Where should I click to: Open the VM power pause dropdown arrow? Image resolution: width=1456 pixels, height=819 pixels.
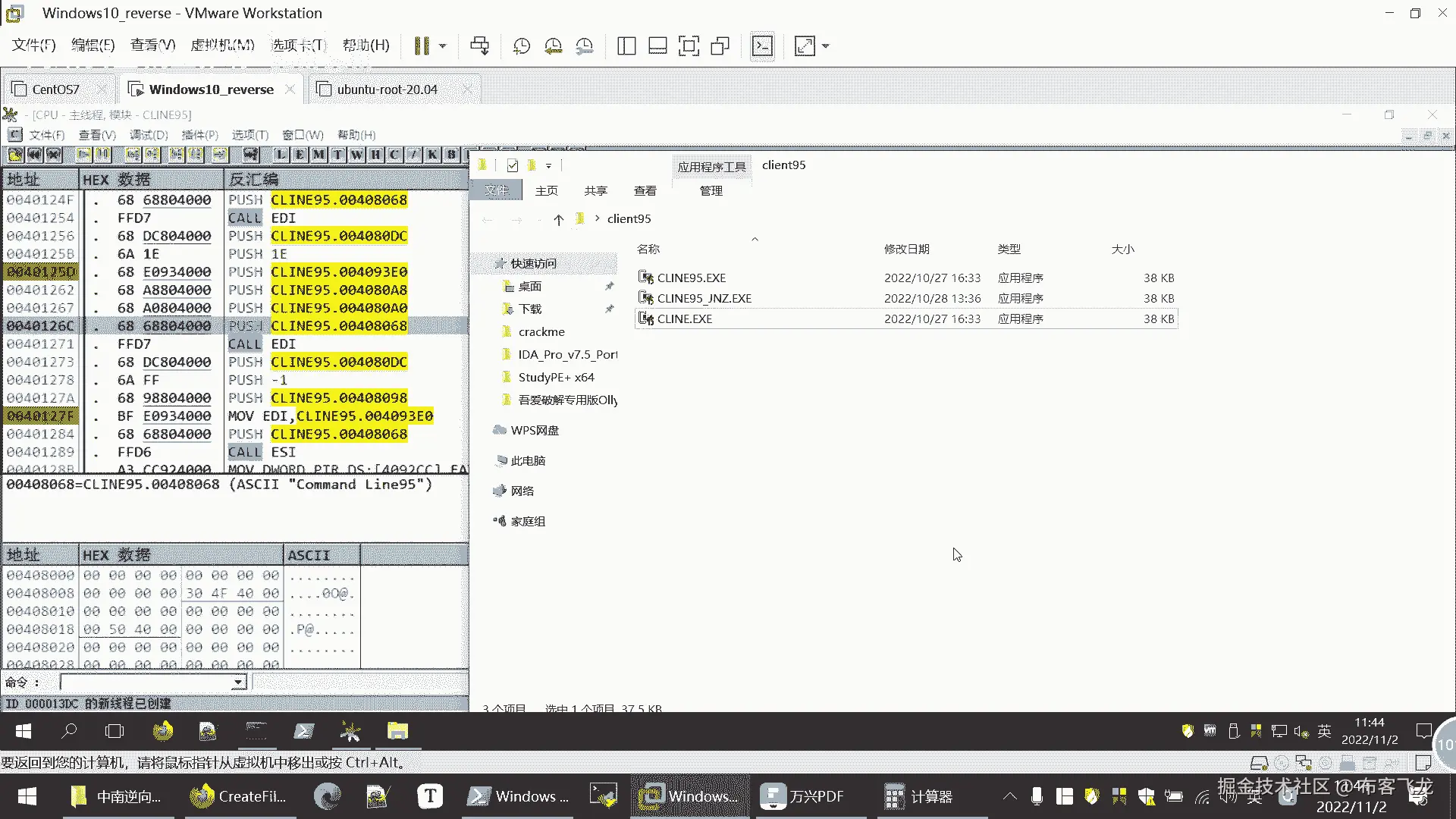[443, 46]
